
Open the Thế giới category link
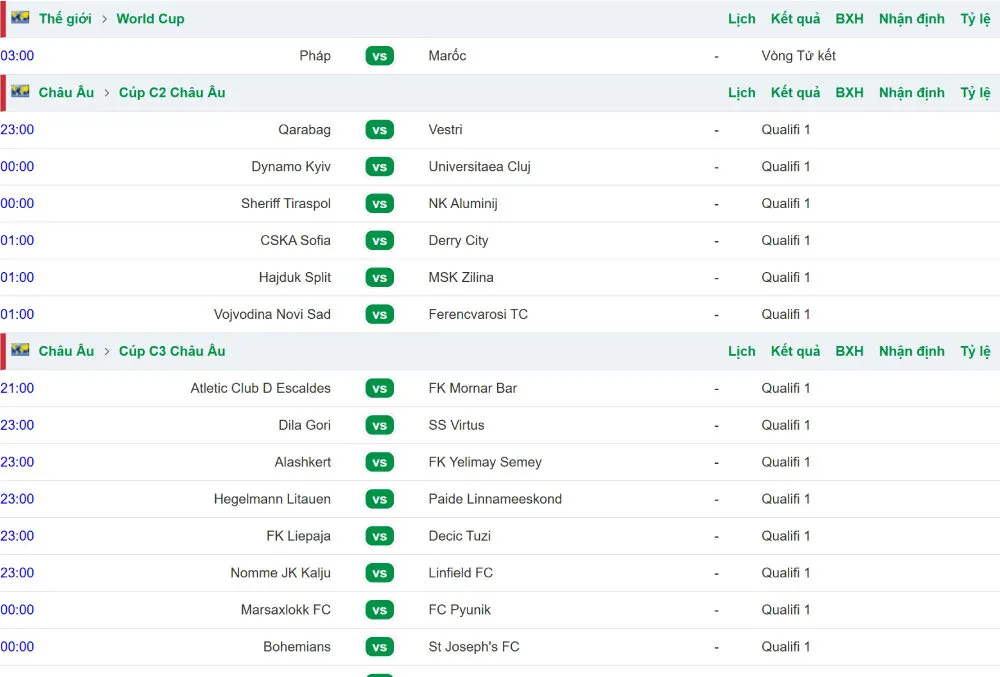tap(65, 18)
